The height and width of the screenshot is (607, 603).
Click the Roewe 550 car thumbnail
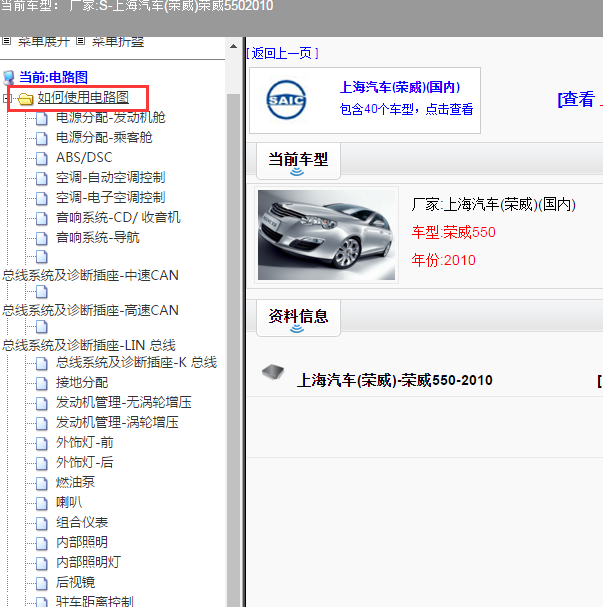coord(327,235)
